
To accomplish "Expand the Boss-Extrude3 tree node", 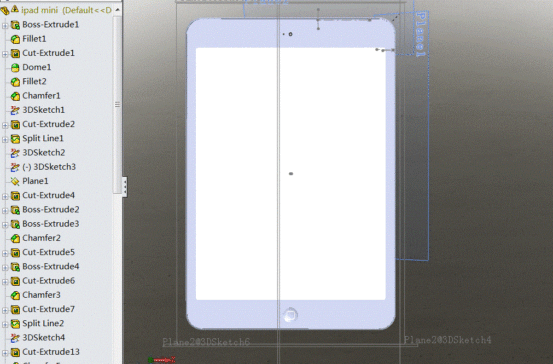I will pos(5,225).
